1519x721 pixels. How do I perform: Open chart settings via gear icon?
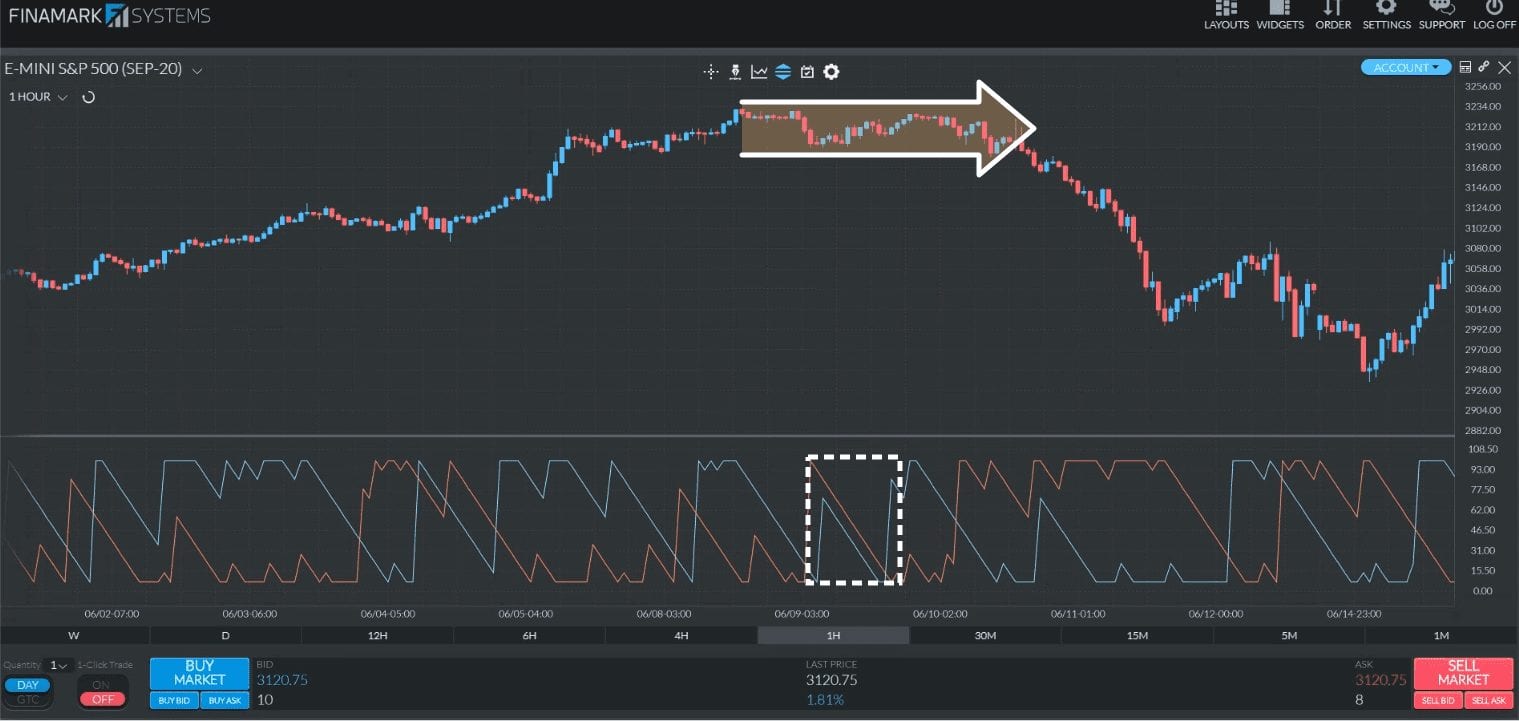click(830, 71)
